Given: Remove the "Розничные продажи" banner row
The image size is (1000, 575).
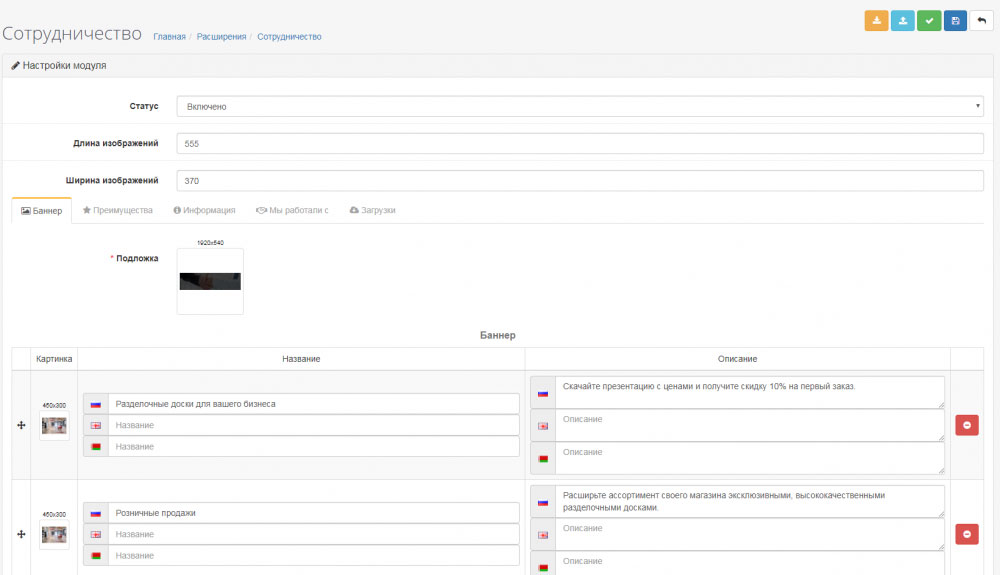Looking at the screenshot, I should pyautogui.click(x=966, y=534).
